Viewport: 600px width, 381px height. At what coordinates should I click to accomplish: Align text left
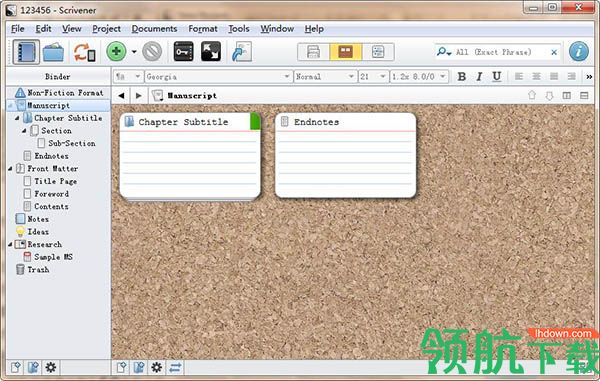point(519,77)
